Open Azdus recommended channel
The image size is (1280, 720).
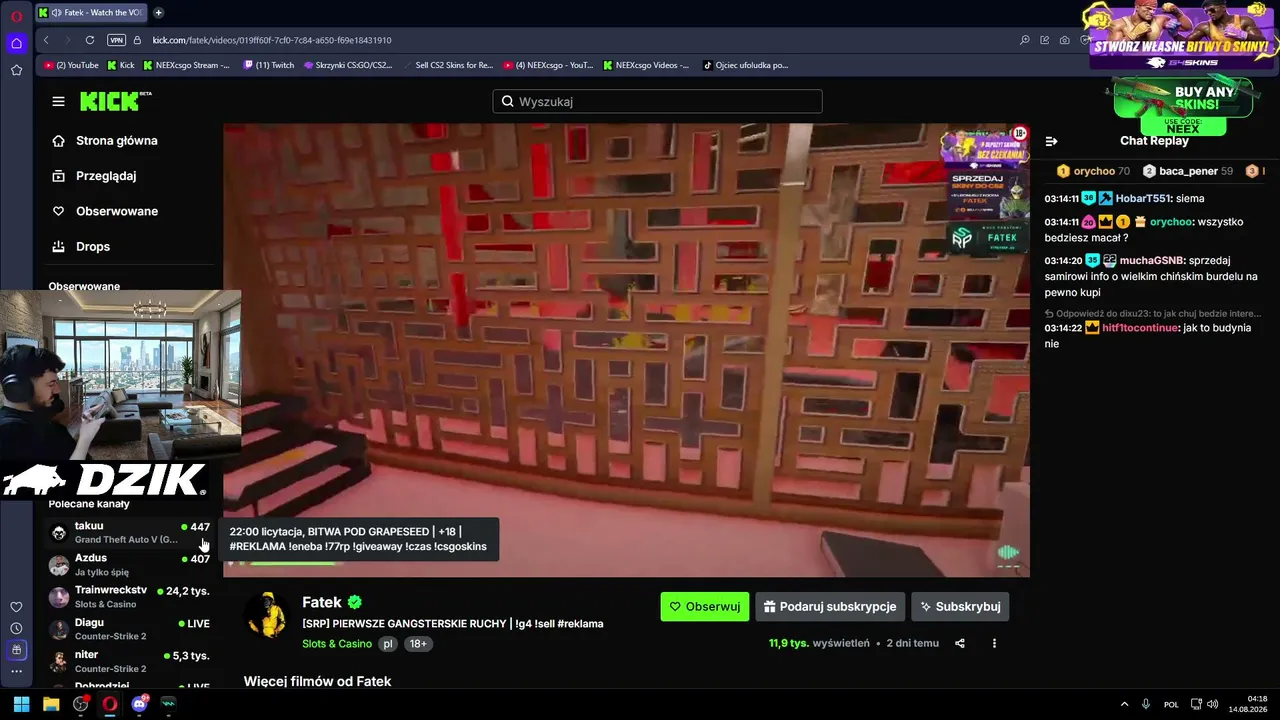[130, 565]
